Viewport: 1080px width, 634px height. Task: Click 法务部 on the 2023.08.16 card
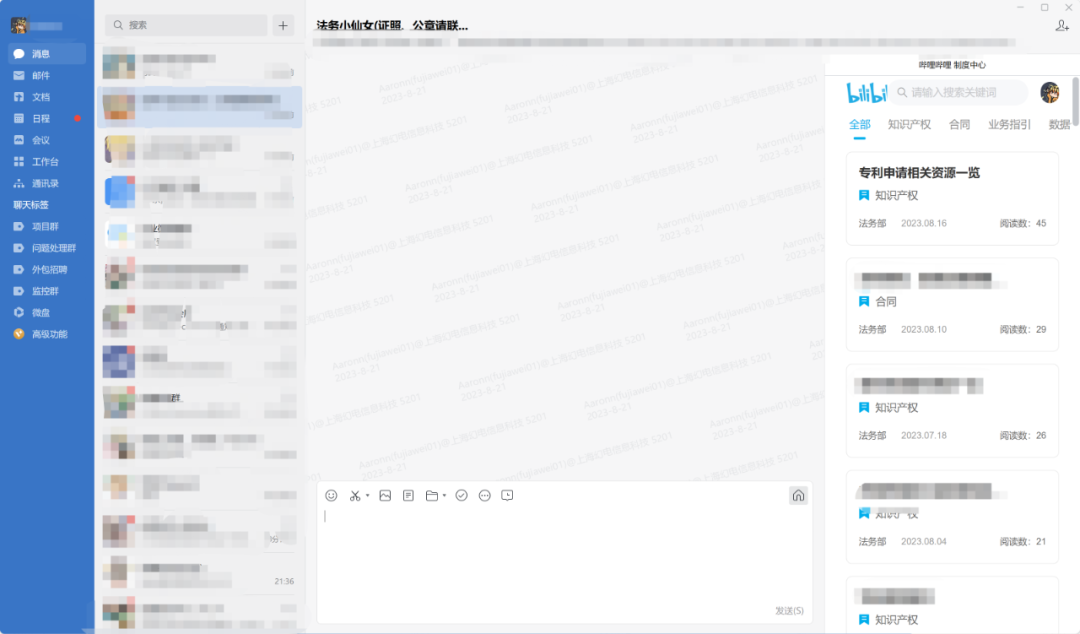click(x=872, y=223)
